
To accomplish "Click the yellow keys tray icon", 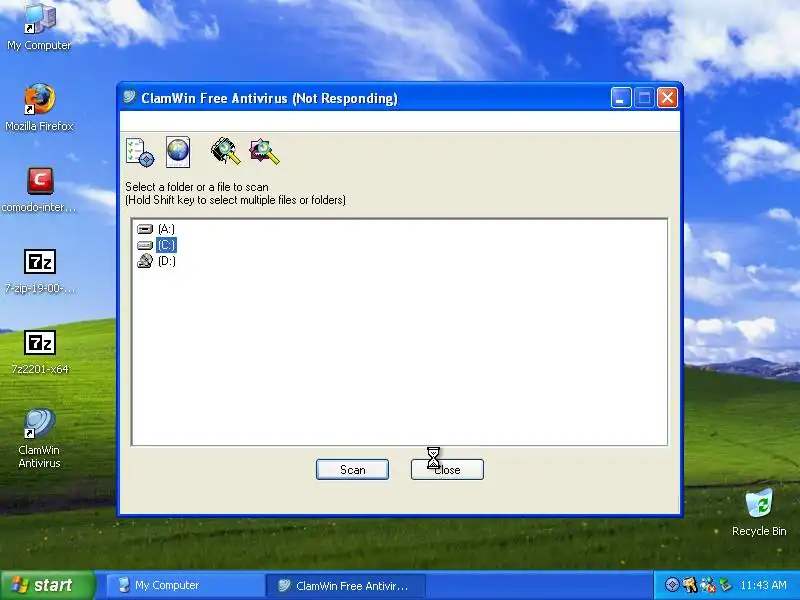I will click(x=690, y=585).
